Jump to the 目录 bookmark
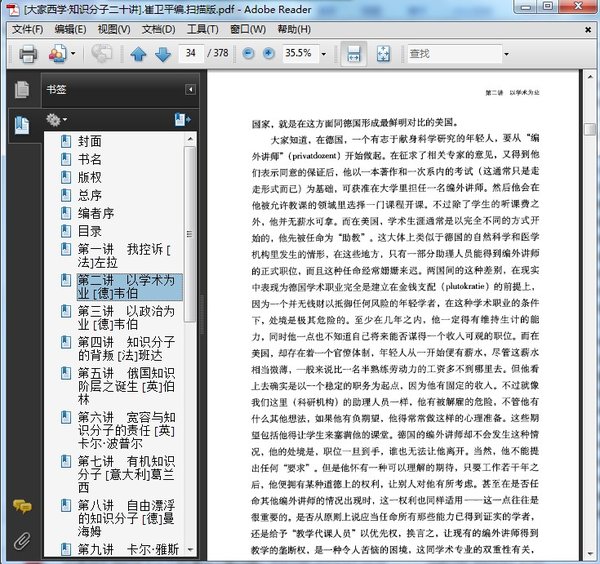This screenshot has width=600, height=564. pyautogui.click(x=90, y=231)
